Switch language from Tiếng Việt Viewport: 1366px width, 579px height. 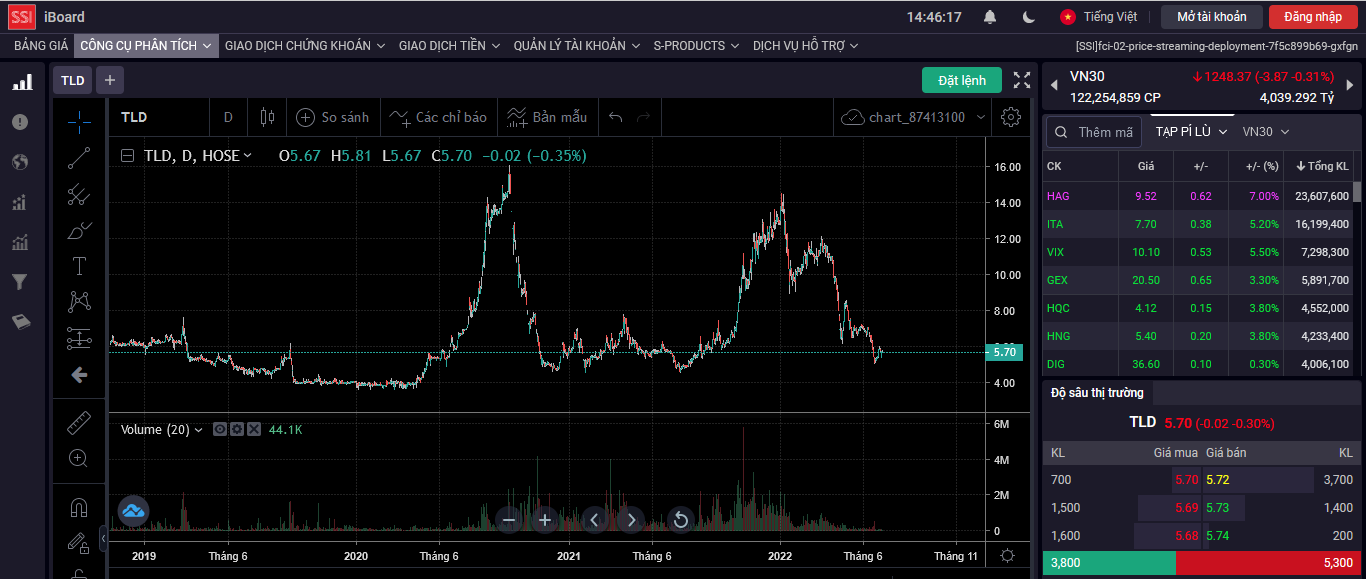(x=1099, y=17)
